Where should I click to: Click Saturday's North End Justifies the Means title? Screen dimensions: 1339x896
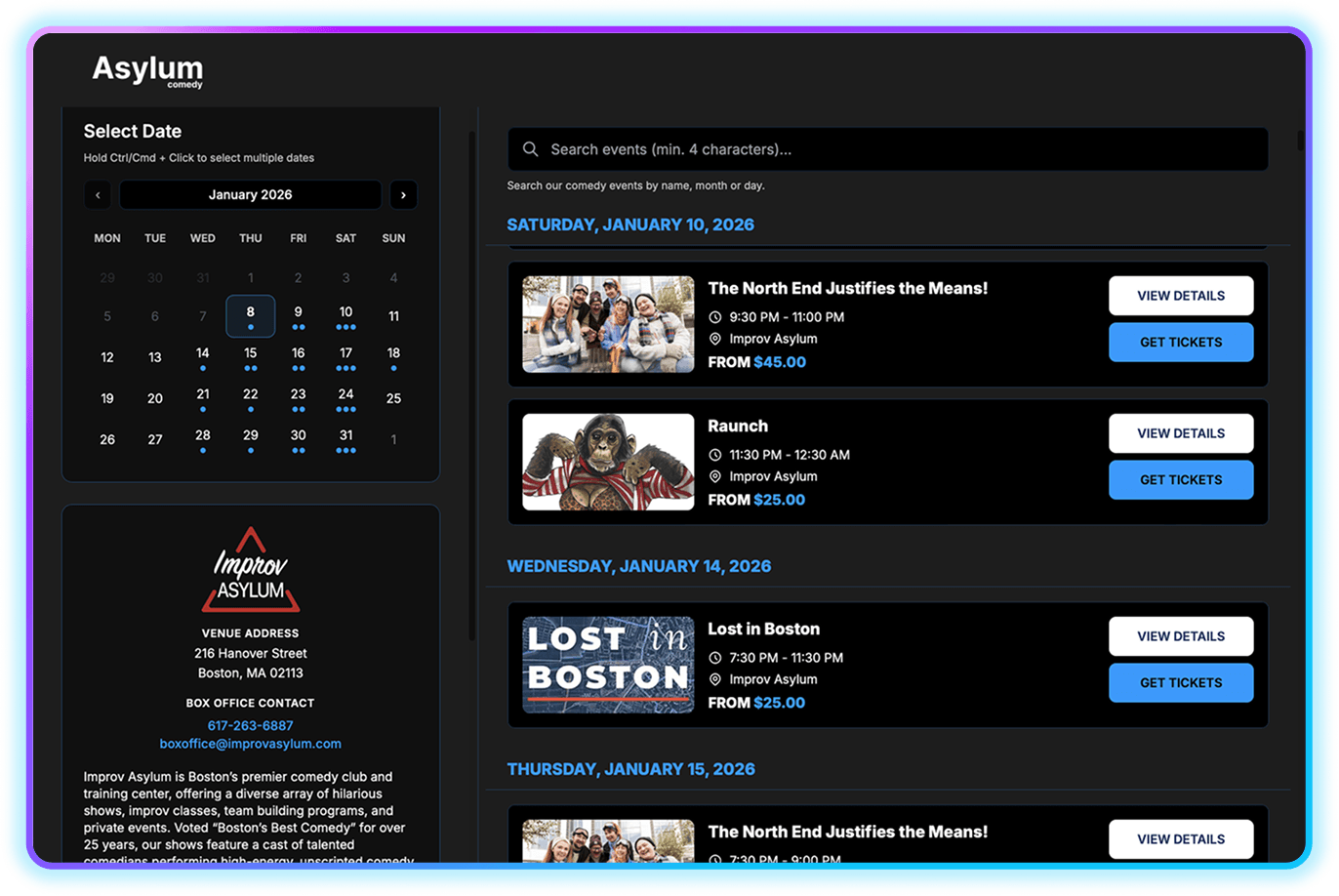tap(847, 288)
